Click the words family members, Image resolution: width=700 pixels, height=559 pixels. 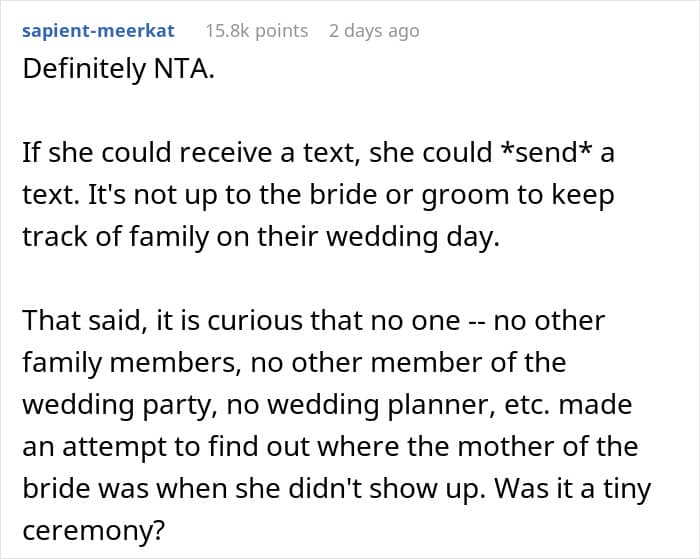tap(131, 363)
